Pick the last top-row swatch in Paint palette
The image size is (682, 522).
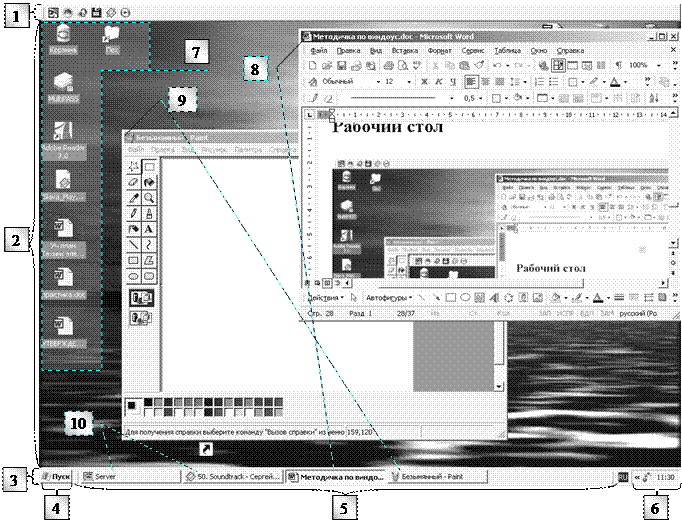(278, 402)
